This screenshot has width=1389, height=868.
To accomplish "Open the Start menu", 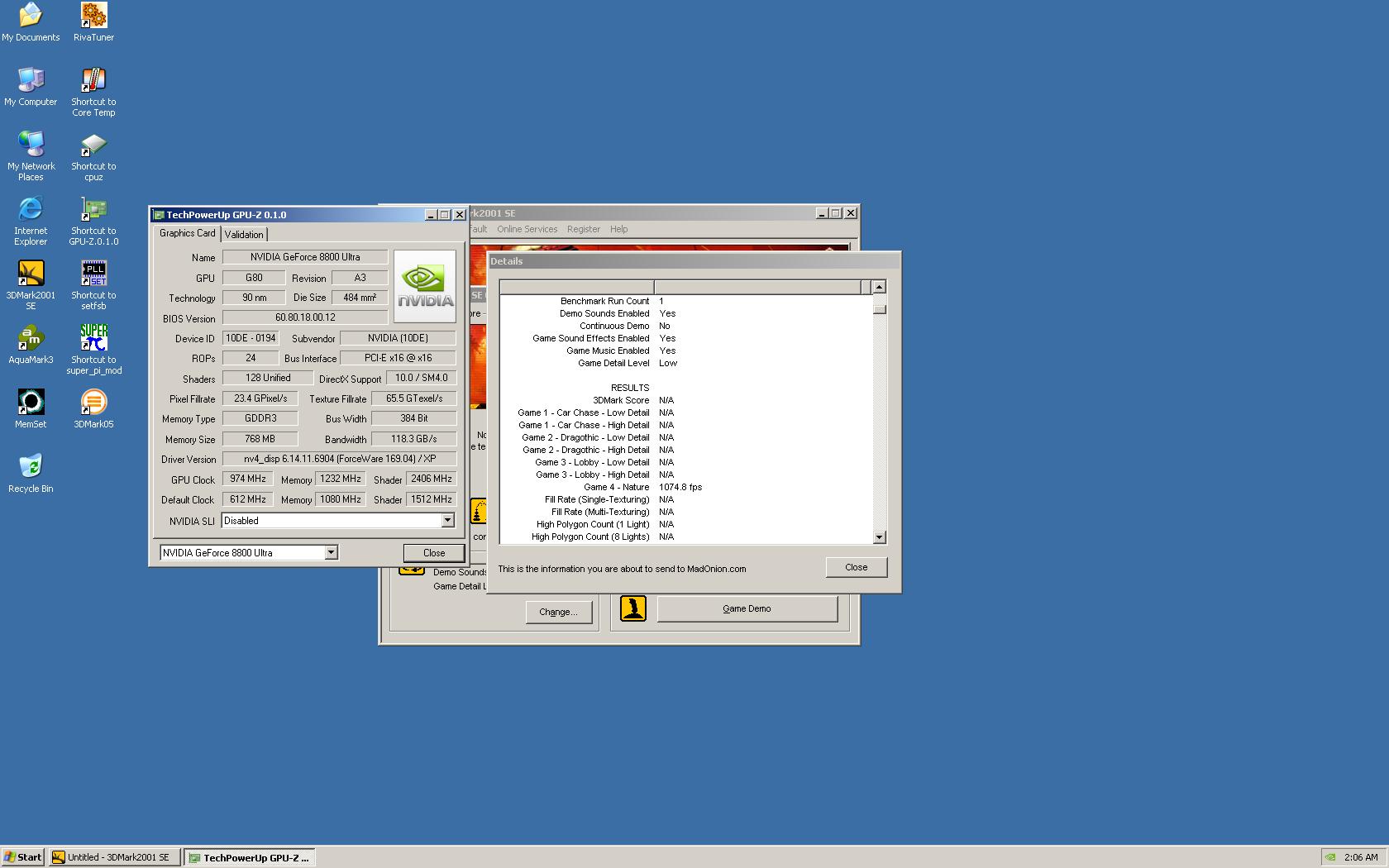I will coord(22,857).
